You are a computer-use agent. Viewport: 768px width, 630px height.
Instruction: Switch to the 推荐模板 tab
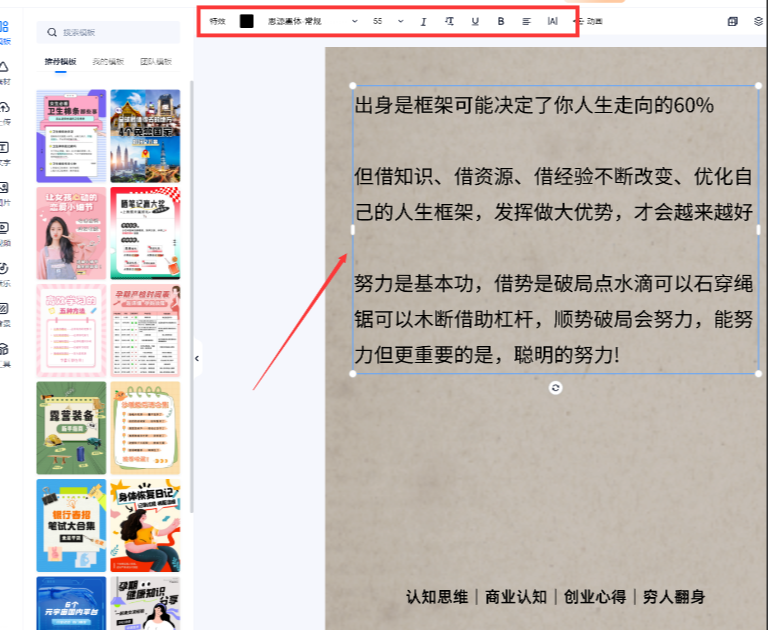[x=61, y=62]
